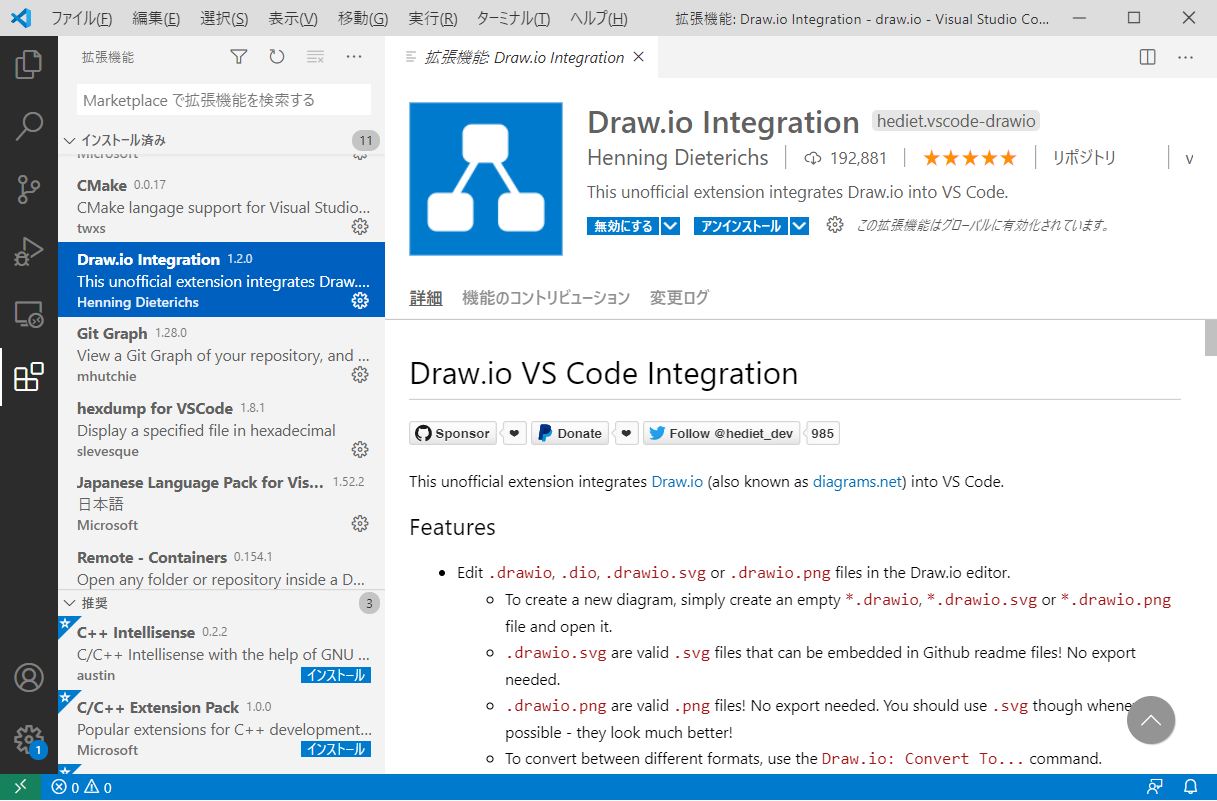Open the Accounts icon in the activity bar
This screenshot has width=1217, height=801.
(x=29, y=677)
